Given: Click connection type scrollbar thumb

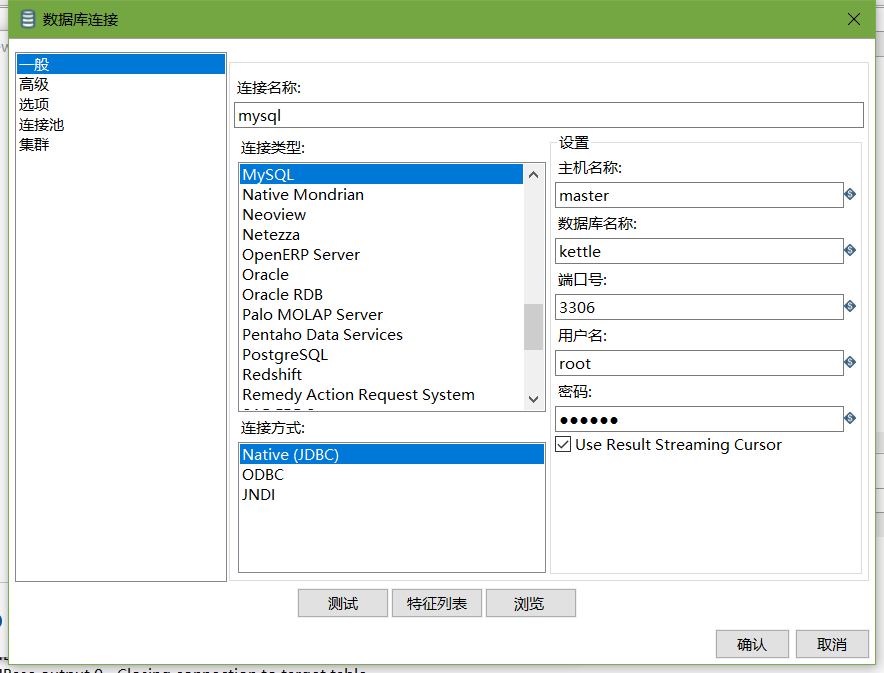Looking at the screenshot, I should coord(533,327).
